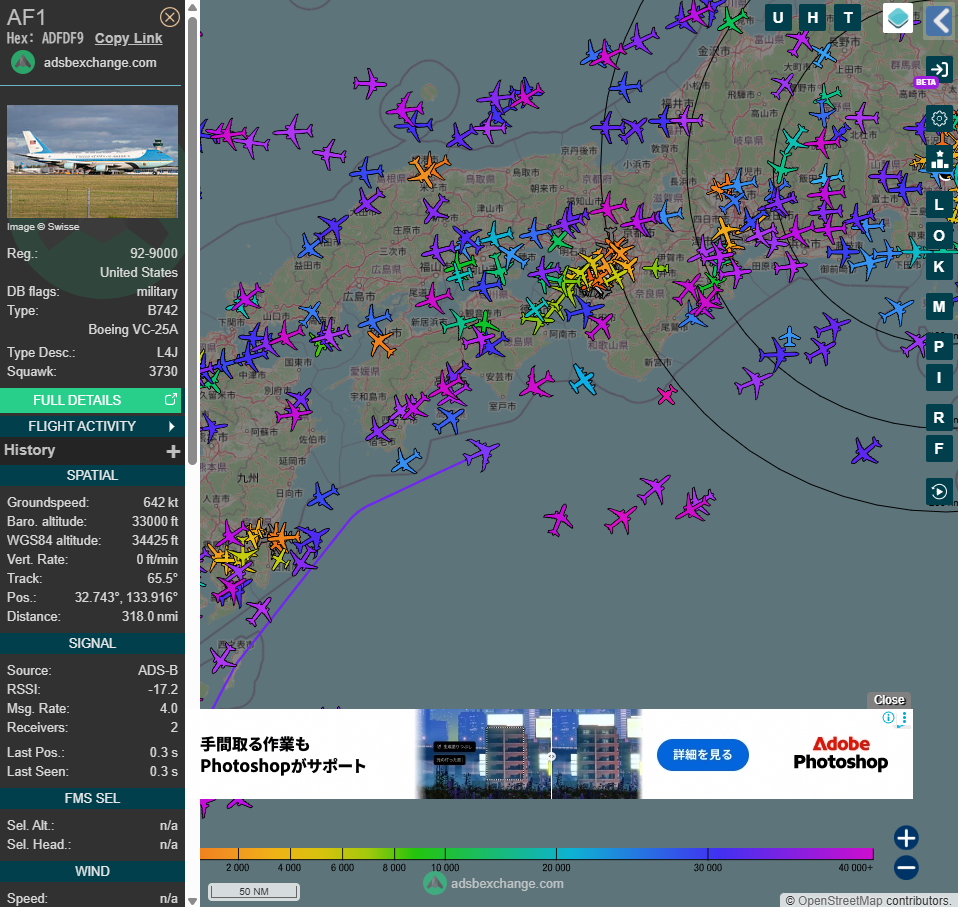This screenshot has height=907, width=958.
Task: Click the Air Force One aircraft photo
Action: tap(92, 162)
